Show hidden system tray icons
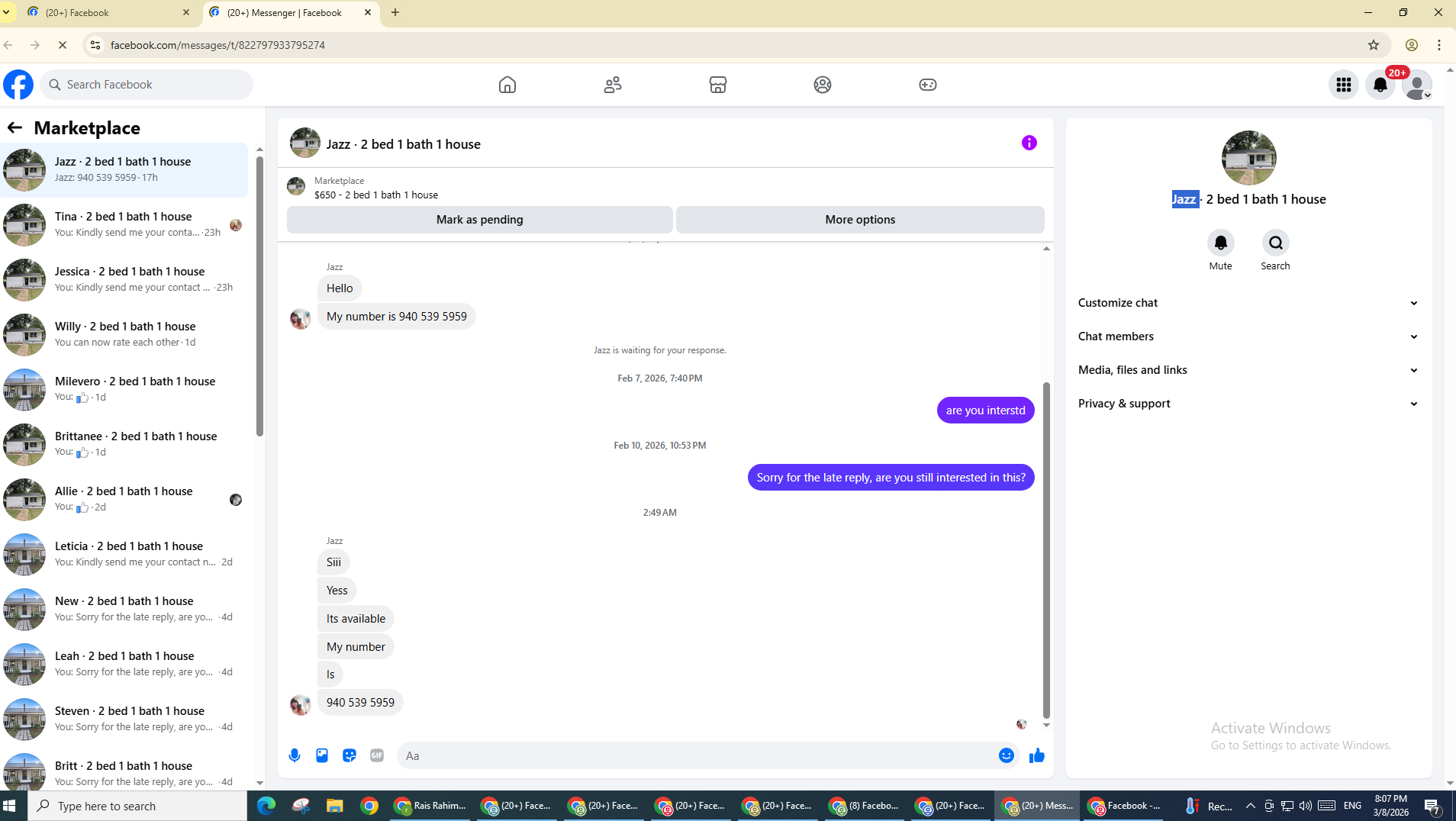1456x821 pixels. [1251, 806]
